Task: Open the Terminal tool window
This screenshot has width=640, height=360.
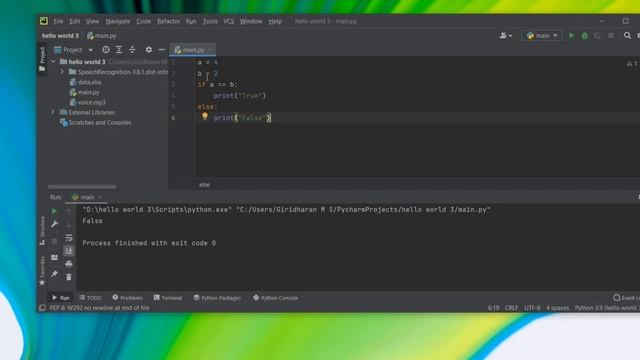Action: pos(168,298)
